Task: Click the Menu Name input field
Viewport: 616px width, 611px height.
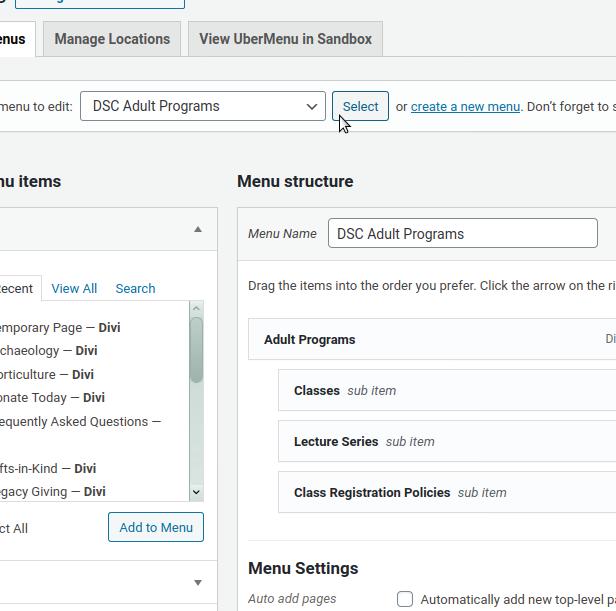Action: coord(463,233)
